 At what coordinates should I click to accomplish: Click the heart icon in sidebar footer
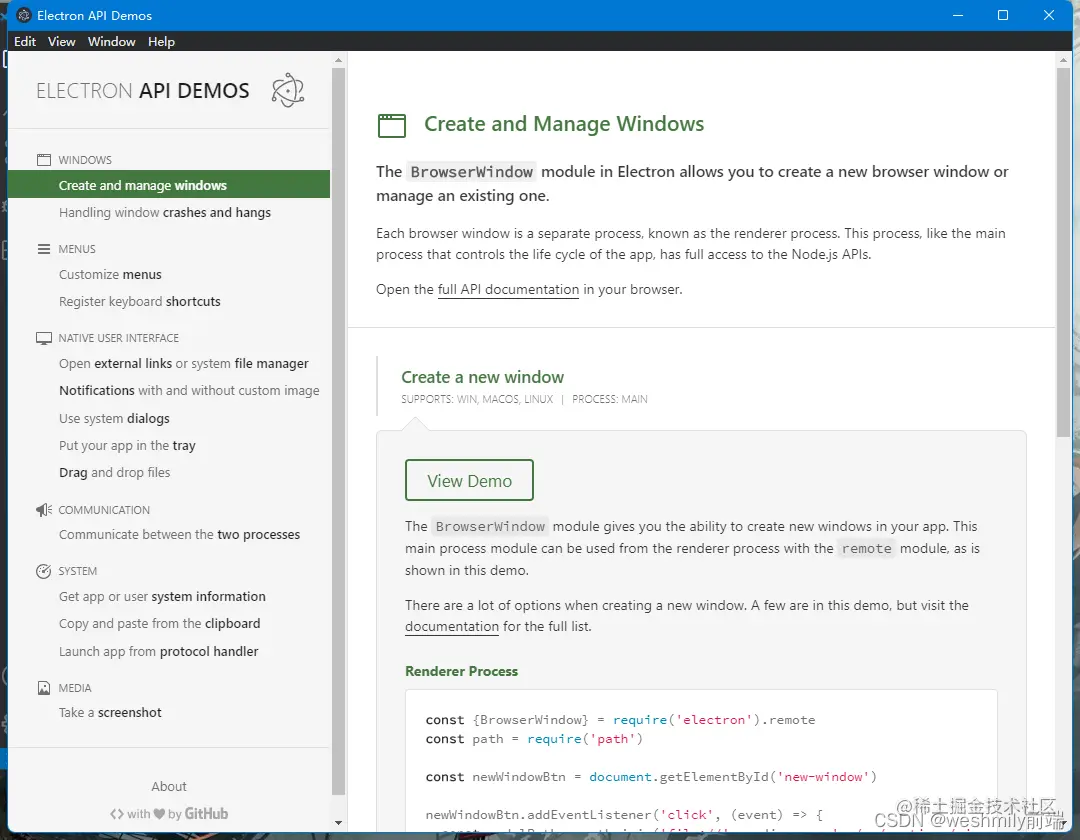[x=159, y=814]
